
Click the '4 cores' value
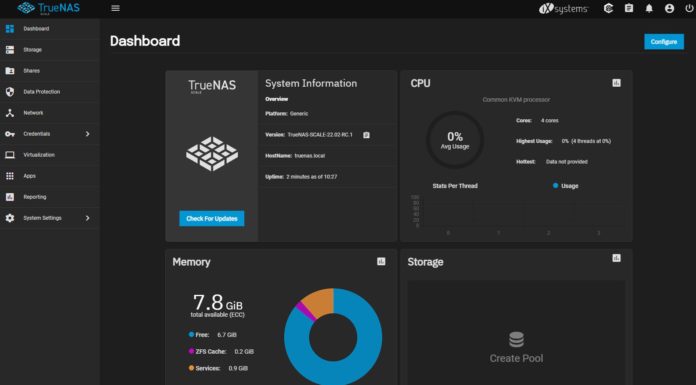pyautogui.click(x=550, y=121)
